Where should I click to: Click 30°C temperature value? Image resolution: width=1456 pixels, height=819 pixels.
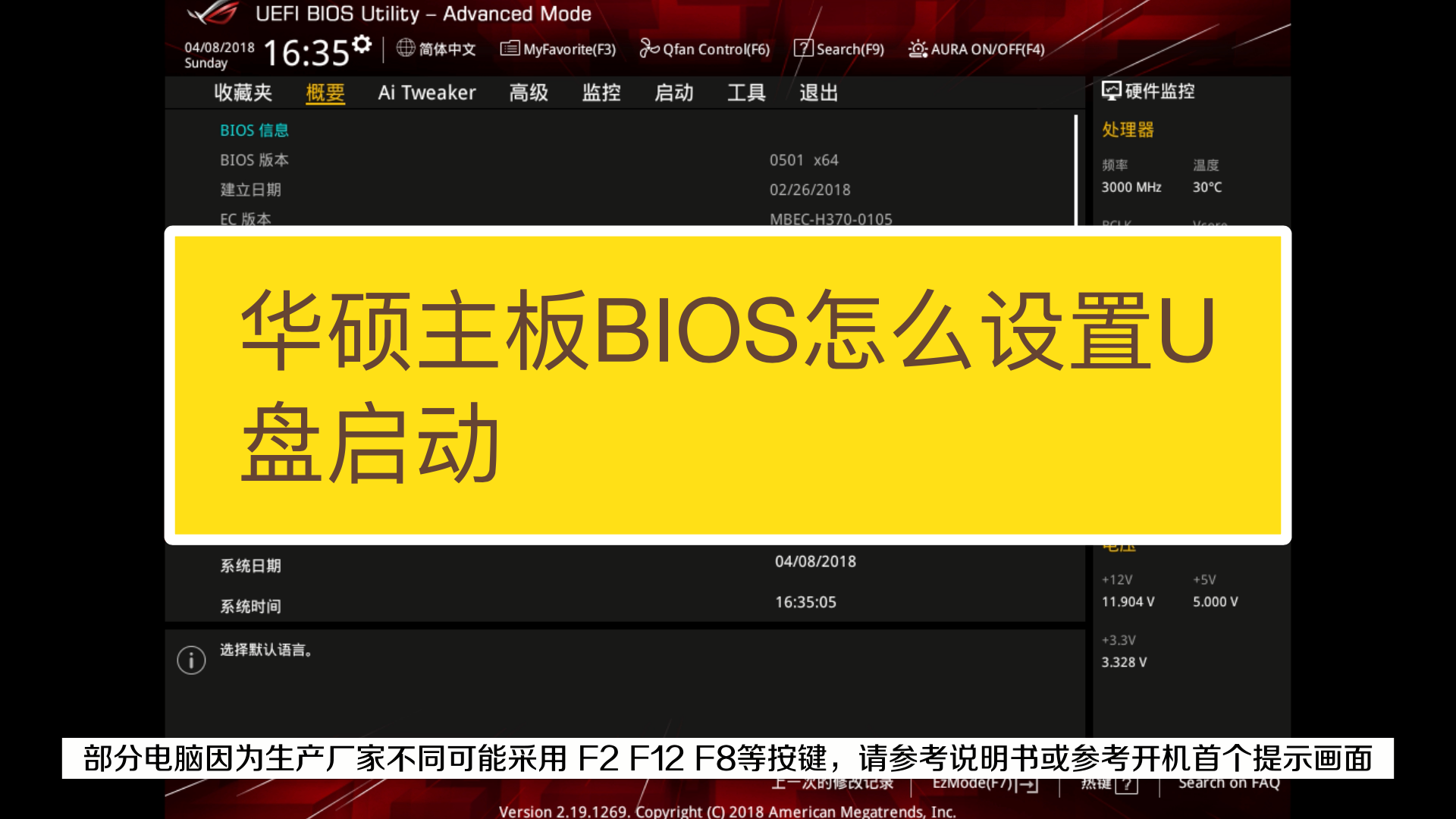[x=1207, y=187]
